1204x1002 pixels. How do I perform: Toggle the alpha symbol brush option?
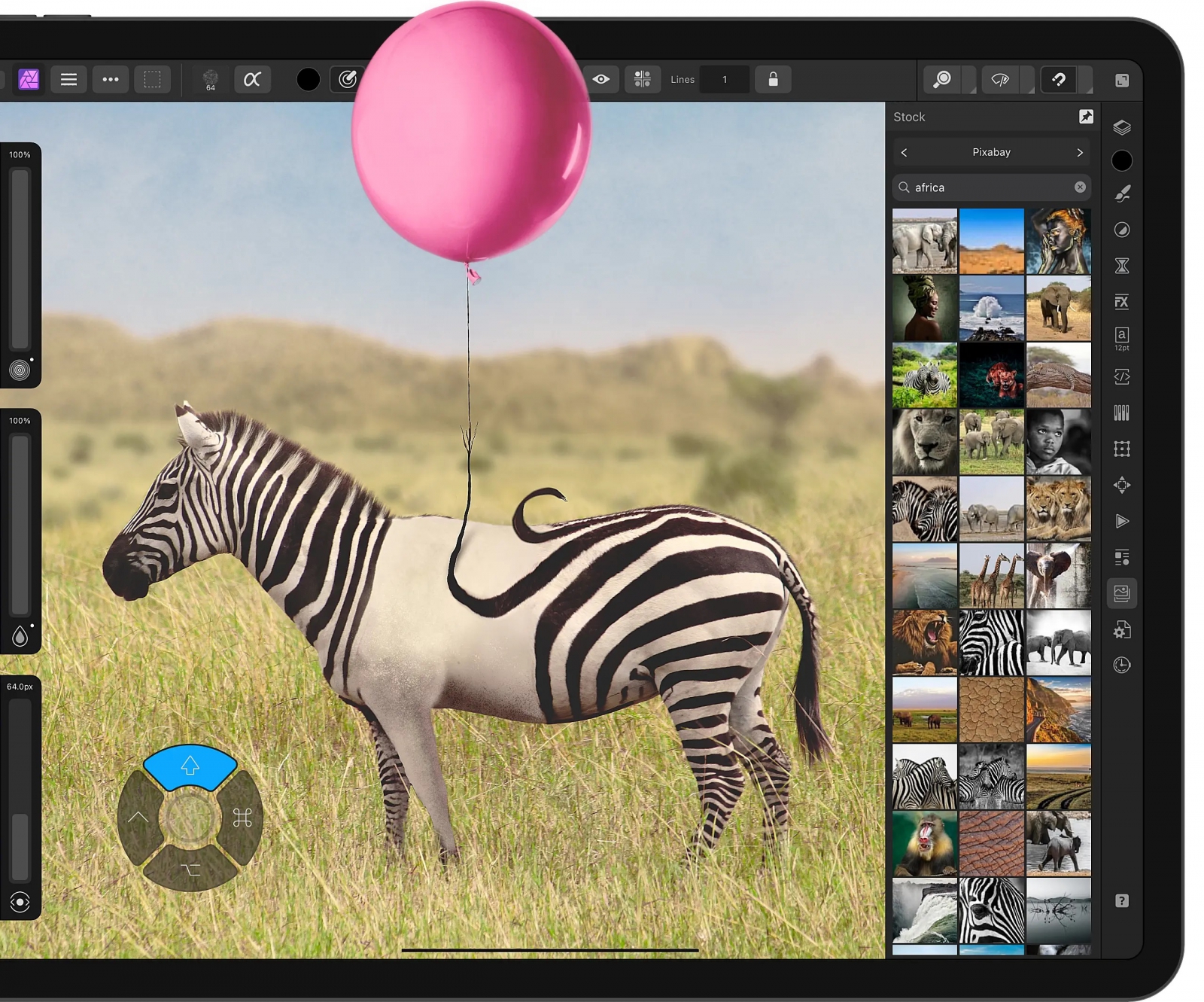click(x=252, y=79)
